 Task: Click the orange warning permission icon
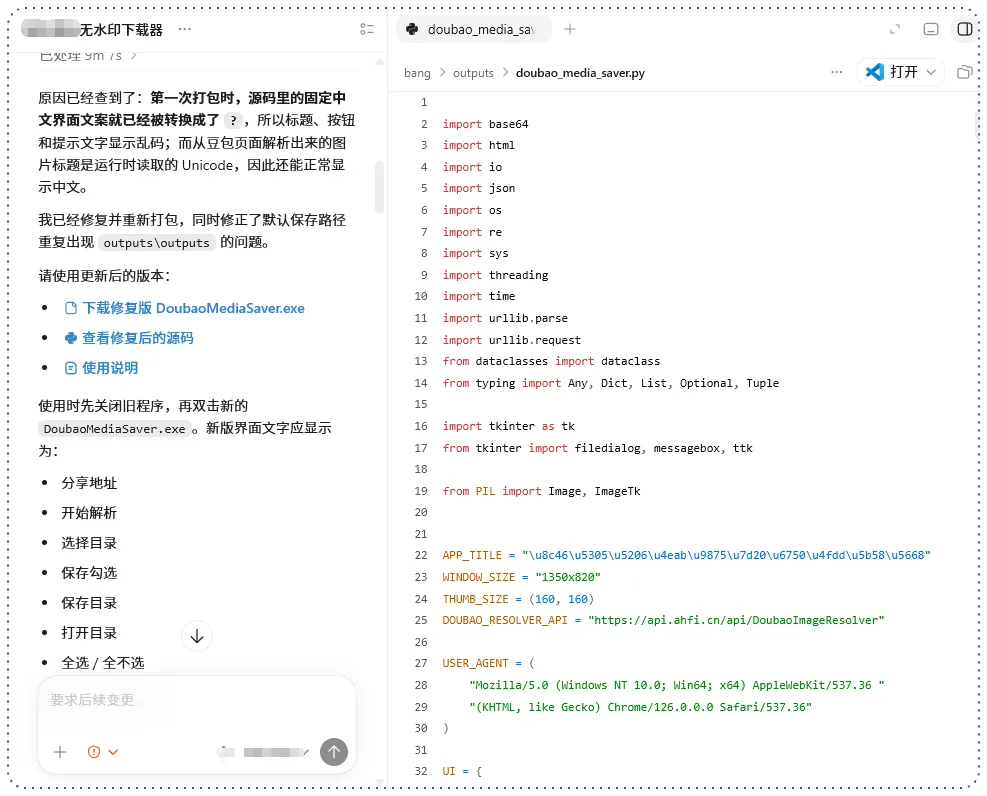click(x=94, y=752)
